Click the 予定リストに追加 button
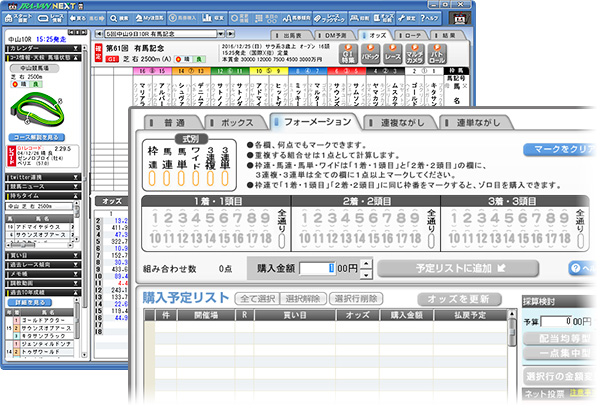This screenshot has height=410, width=600. (458, 268)
